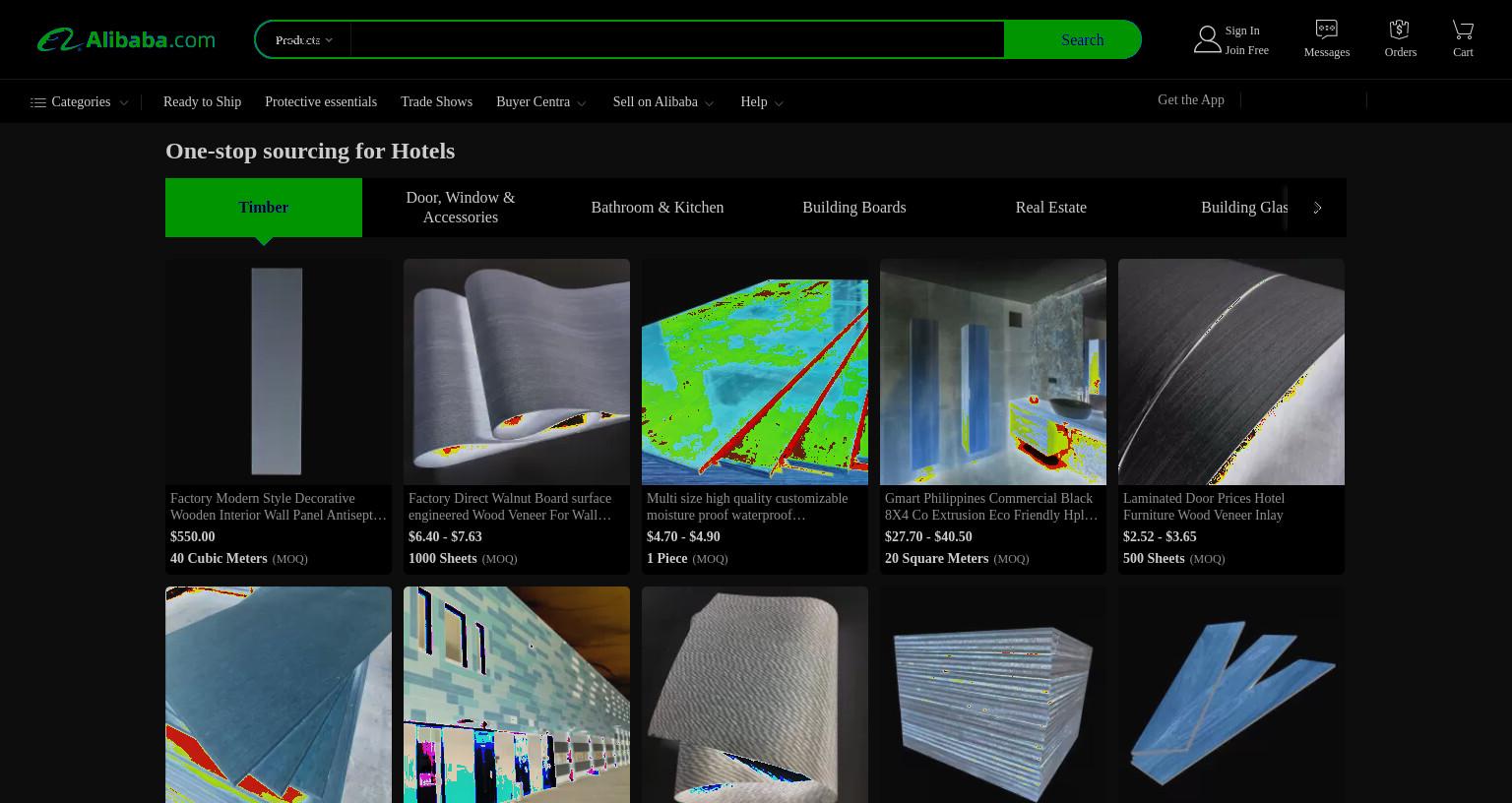Open stacked plywood sheets product thumbnail
This screenshot has height=803, width=1512.
(993, 695)
